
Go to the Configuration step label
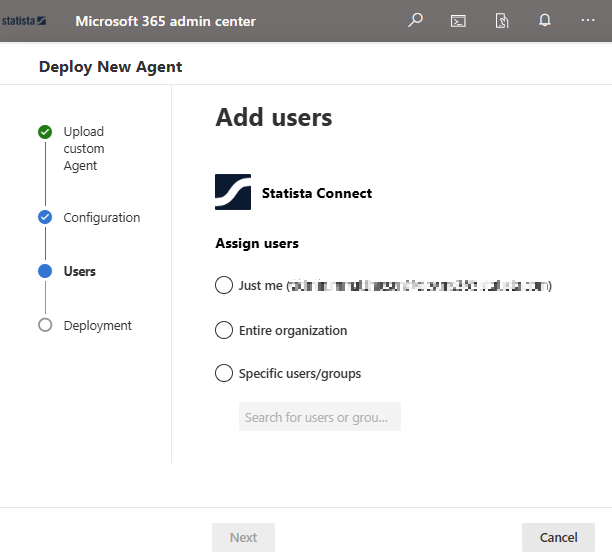[x=102, y=217]
